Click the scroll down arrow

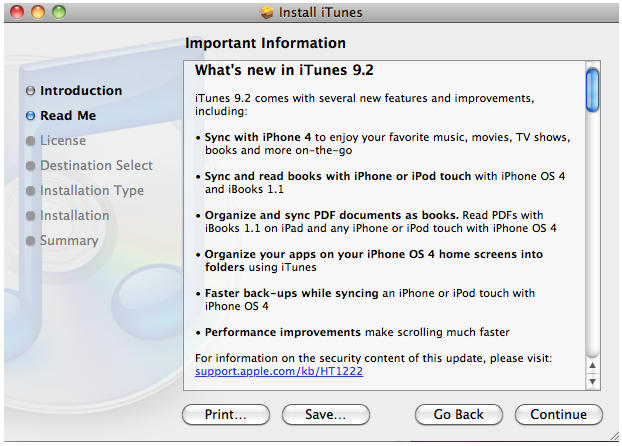point(592,381)
